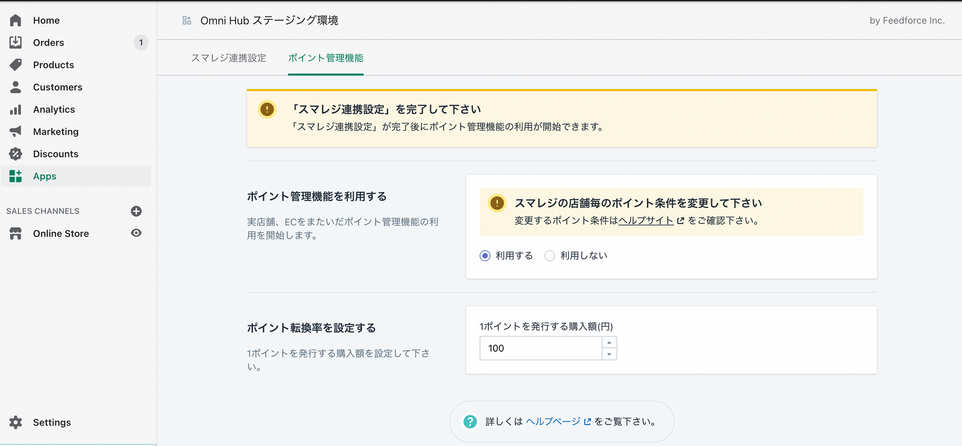Select the 利用する radio button
Viewport: 962px width, 446px height.
click(x=485, y=255)
